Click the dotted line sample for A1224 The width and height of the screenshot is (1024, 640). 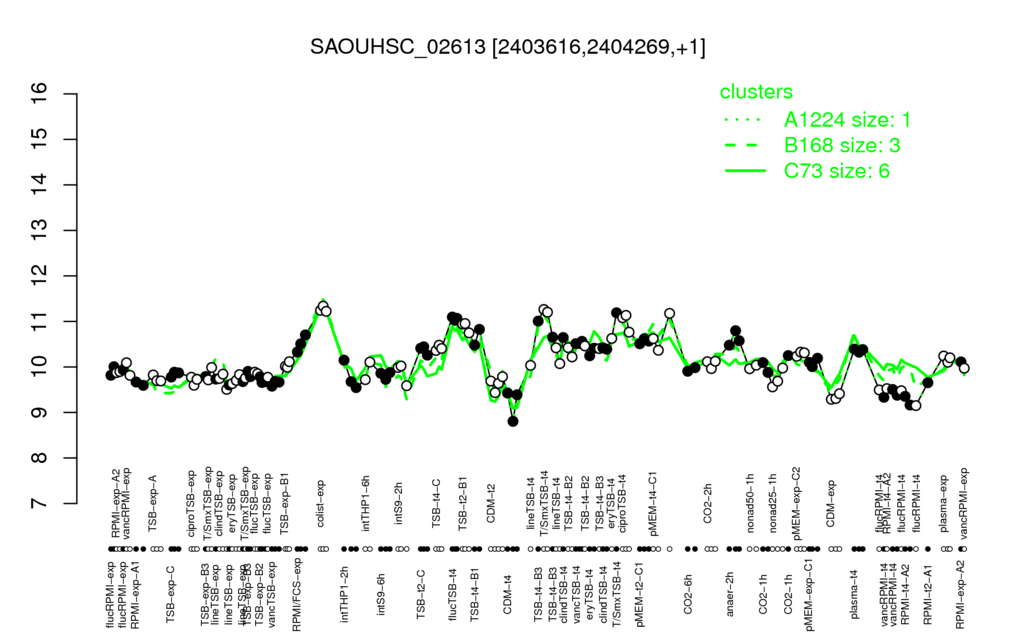pos(745,120)
